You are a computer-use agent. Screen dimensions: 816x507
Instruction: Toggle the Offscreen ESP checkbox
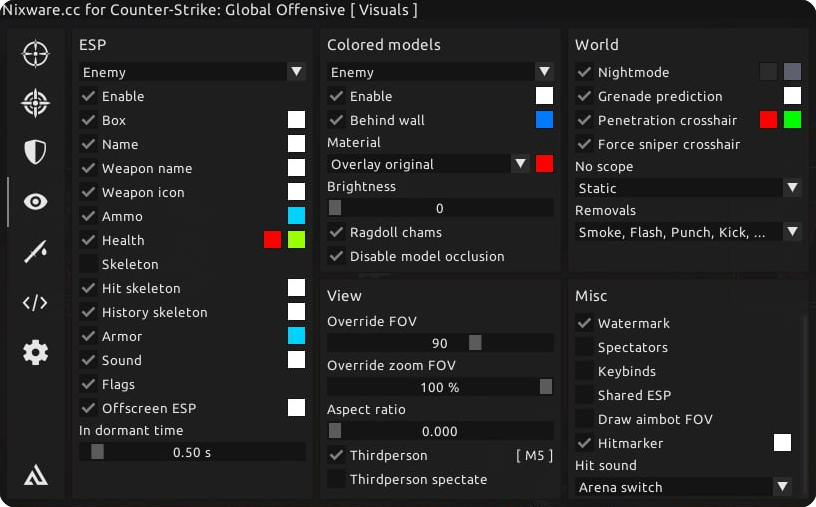point(88,408)
